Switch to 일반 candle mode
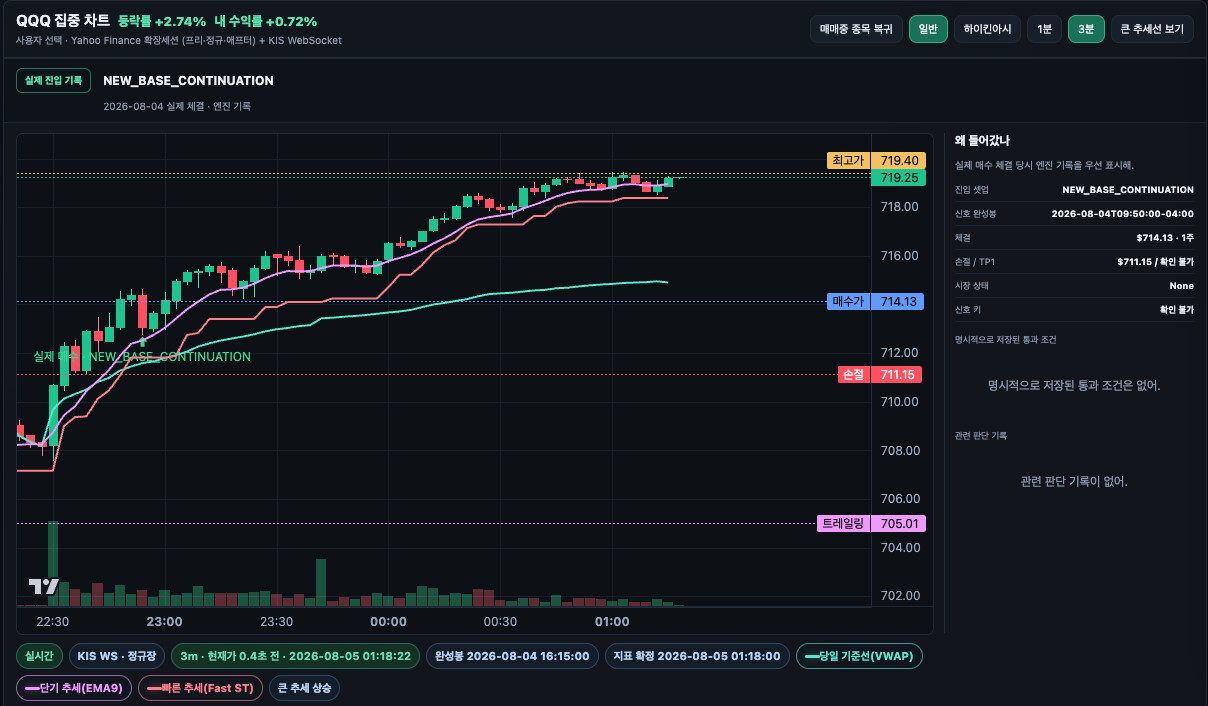 coord(928,29)
